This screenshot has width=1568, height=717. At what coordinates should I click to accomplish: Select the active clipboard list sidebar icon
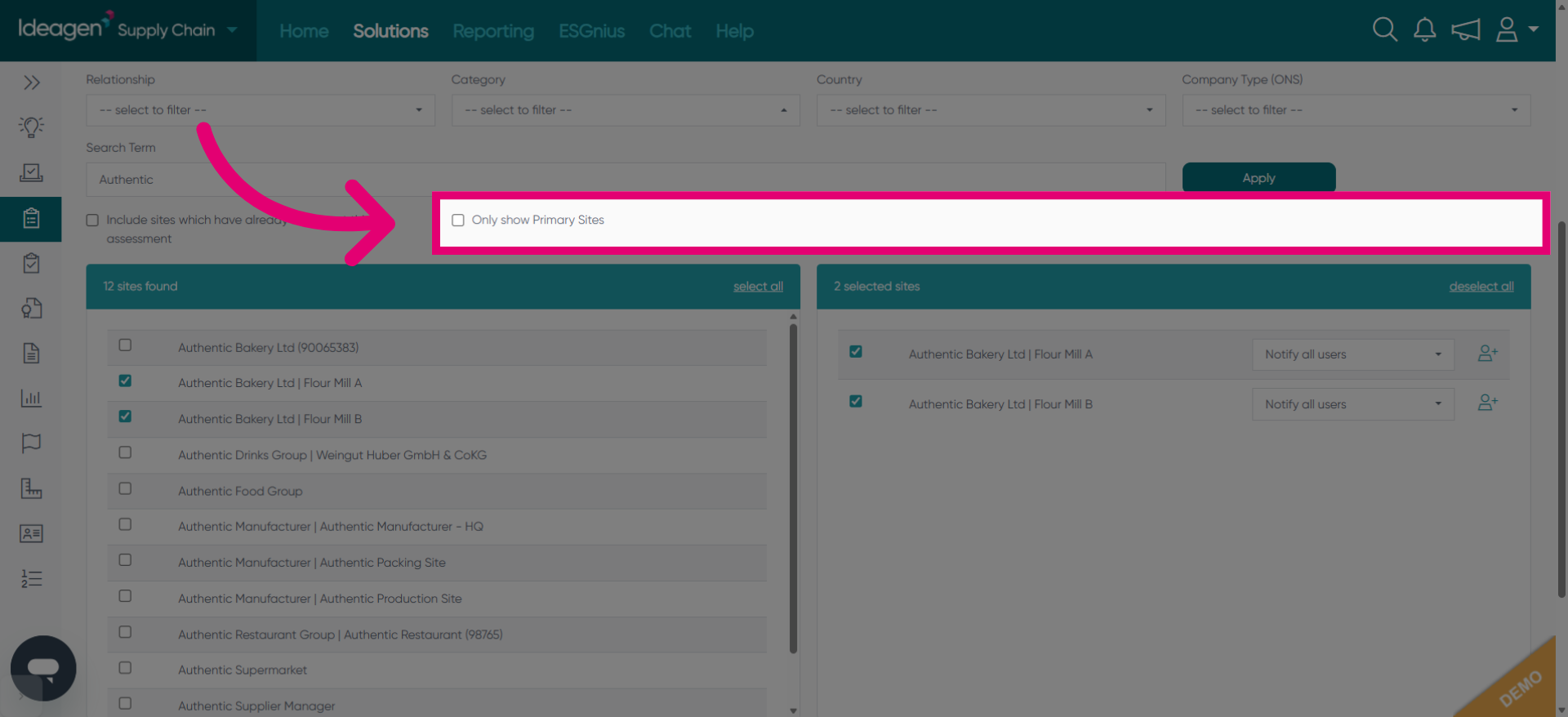(x=31, y=219)
